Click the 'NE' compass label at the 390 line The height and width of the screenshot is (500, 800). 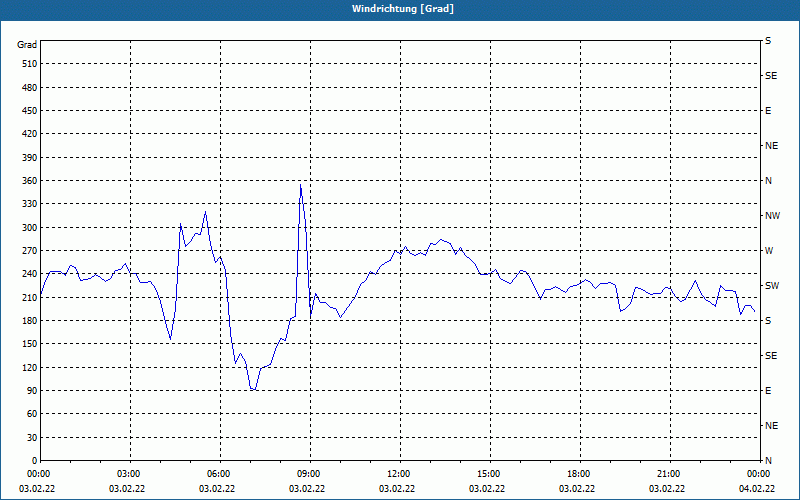point(771,146)
